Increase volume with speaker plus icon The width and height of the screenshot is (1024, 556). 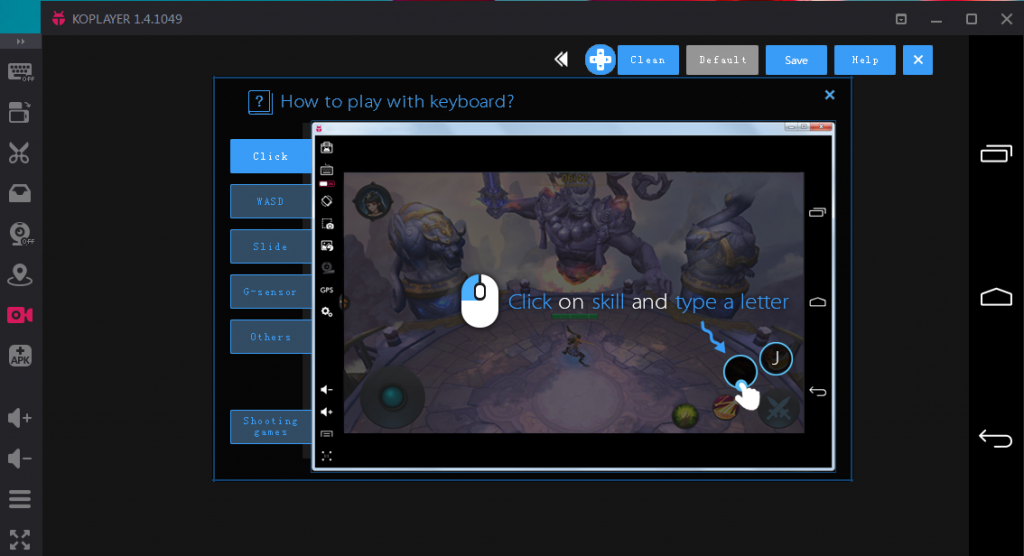pos(20,417)
